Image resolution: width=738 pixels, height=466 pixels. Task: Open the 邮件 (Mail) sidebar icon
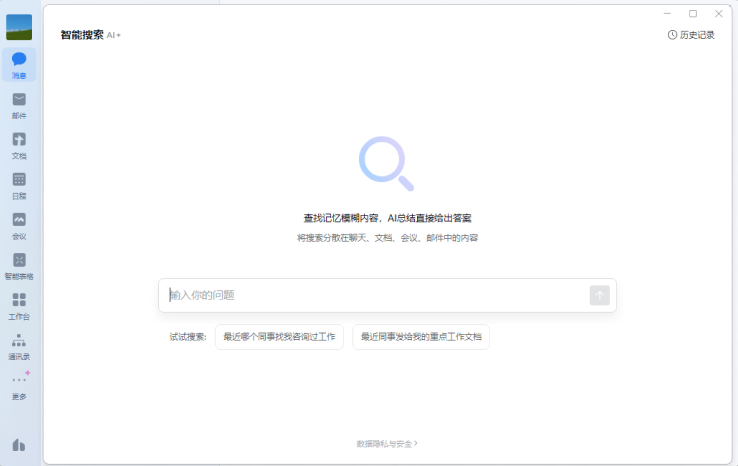[19, 104]
